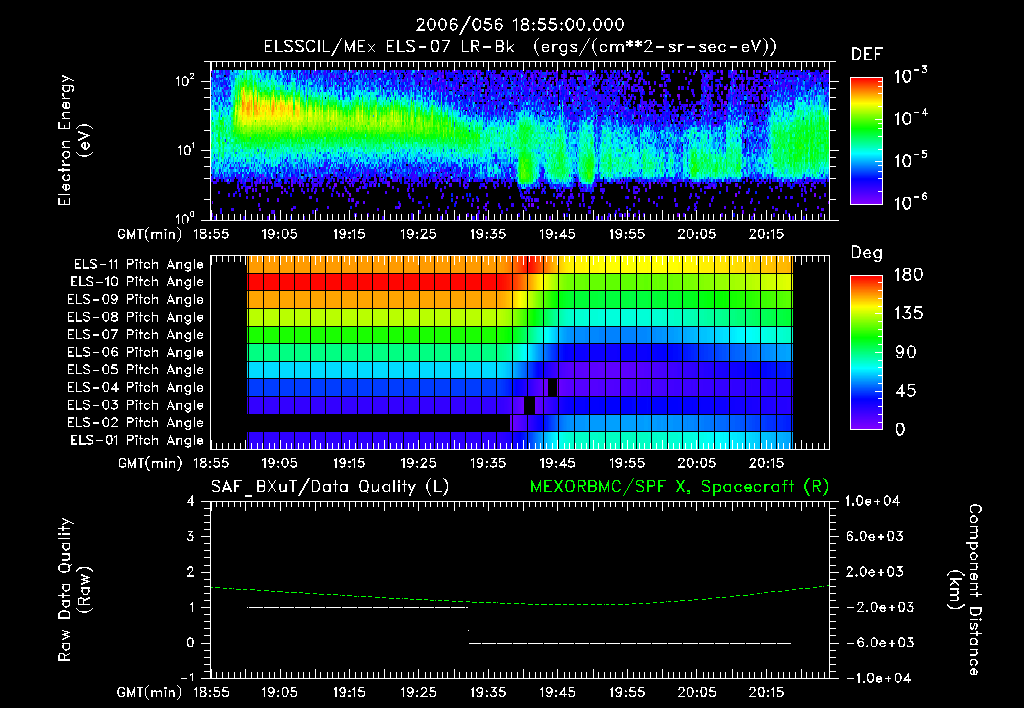Select the ELS-02 Pitch Angle row label
Screen dimensions: 1024x708
[x=136, y=423]
